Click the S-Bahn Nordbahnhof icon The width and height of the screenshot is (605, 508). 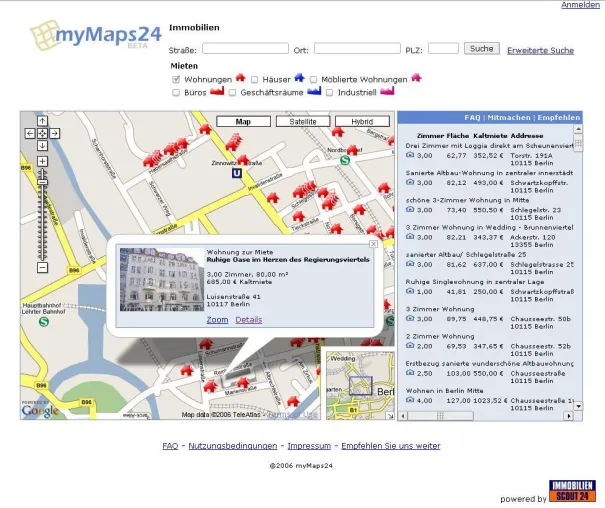(x=345, y=160)
